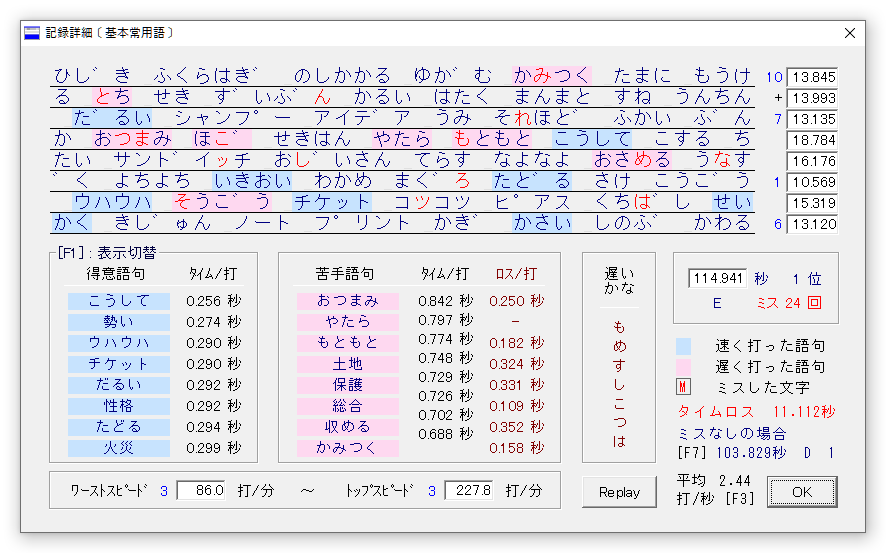Click highlighted word こうして in typed text
The height and width of the screenshot is (553, 886).
[x=592, y=138]
